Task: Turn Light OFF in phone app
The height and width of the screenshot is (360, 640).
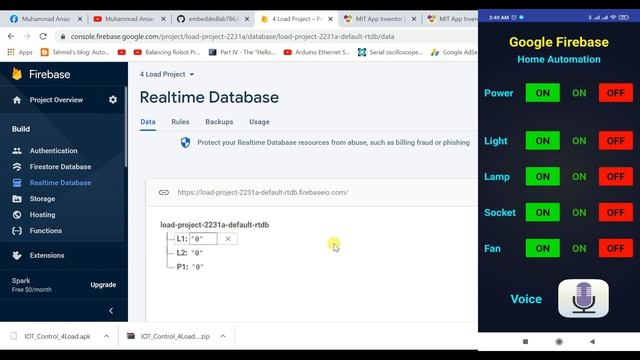Action: click(x=616, y=141)
